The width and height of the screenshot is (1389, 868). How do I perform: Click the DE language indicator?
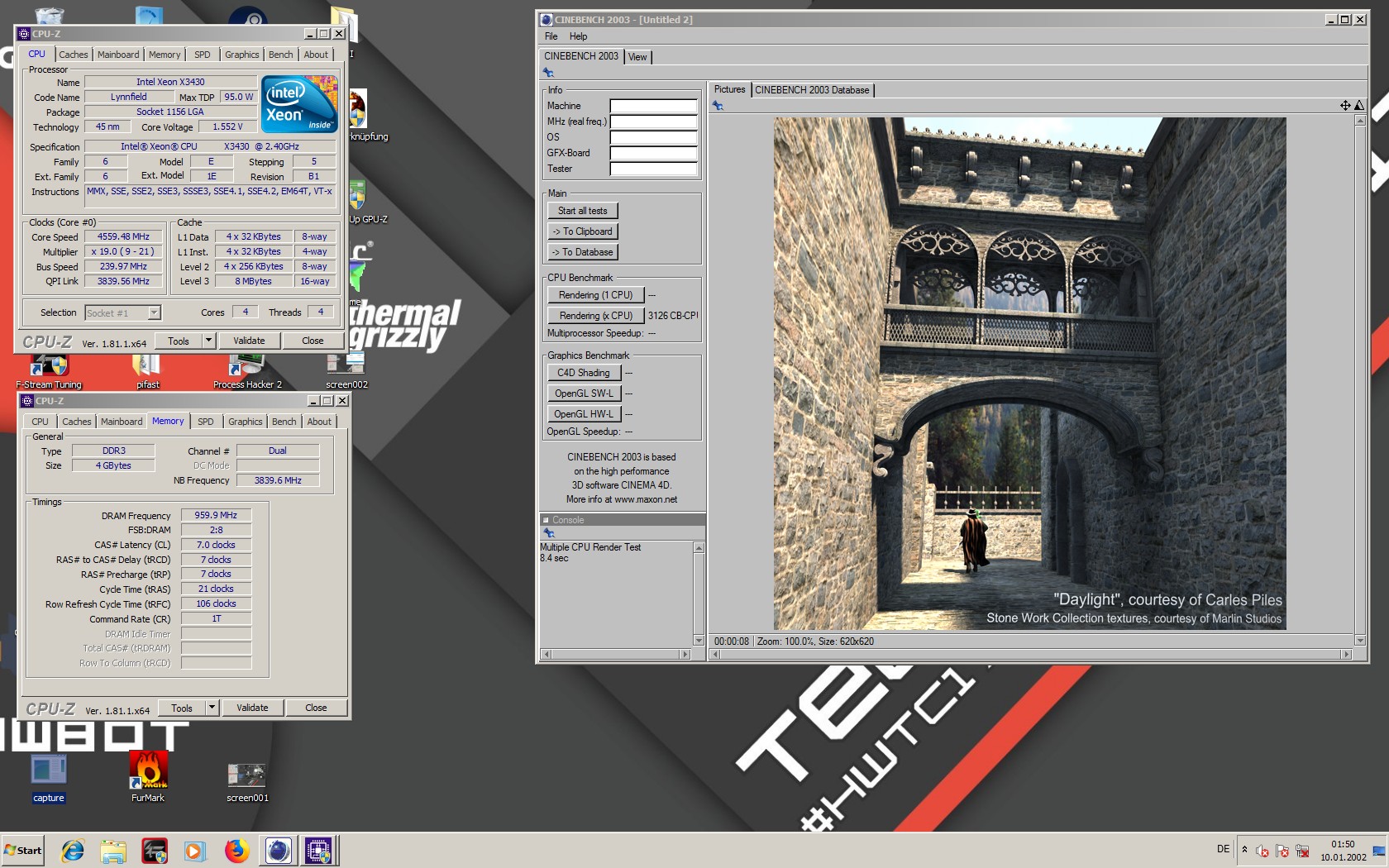click(1223, 849)
